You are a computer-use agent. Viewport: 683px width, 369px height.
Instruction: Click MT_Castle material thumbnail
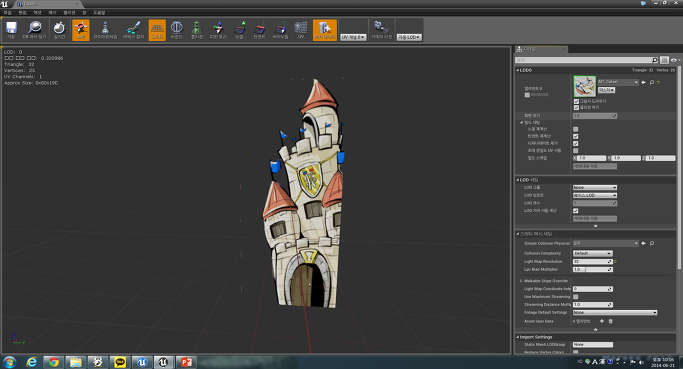click(585, 86)
